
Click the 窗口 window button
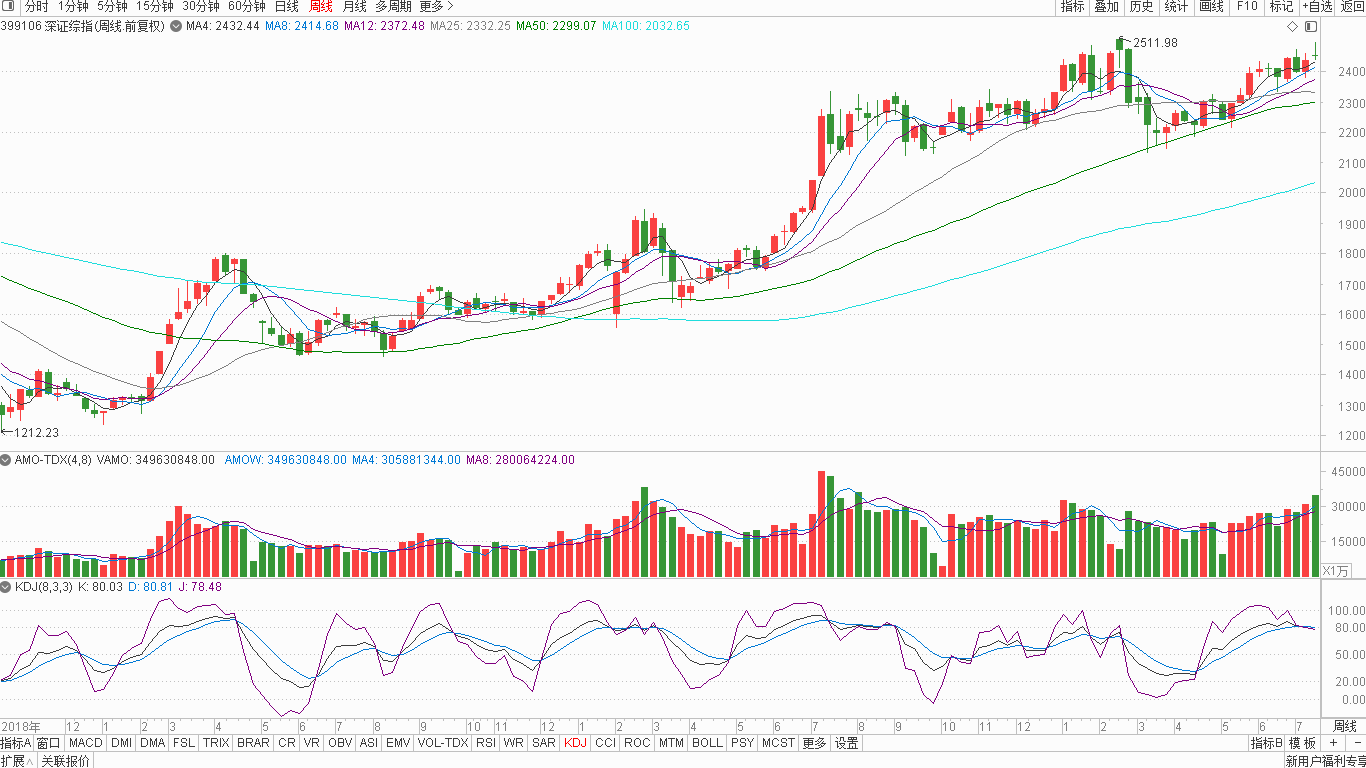tap(49, 743)
